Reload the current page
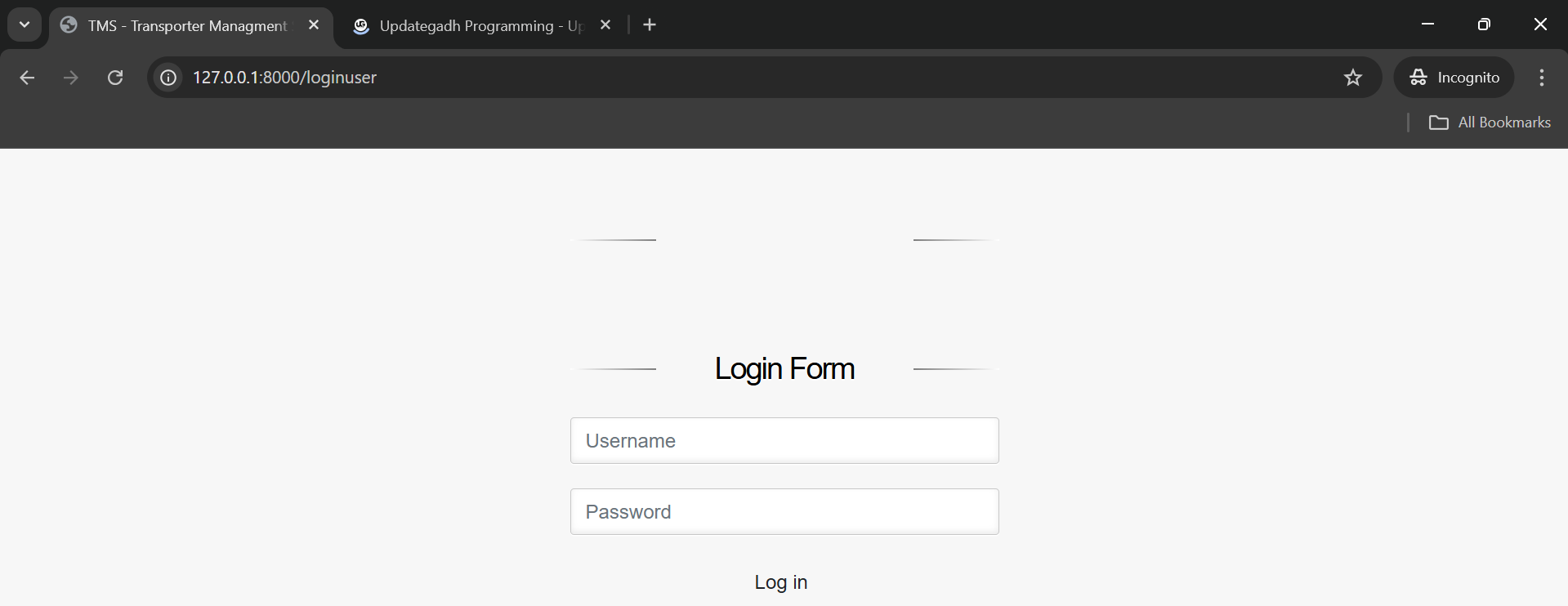Image resolution: width=1568 pixels, height=606 pixels. (115, 78)
